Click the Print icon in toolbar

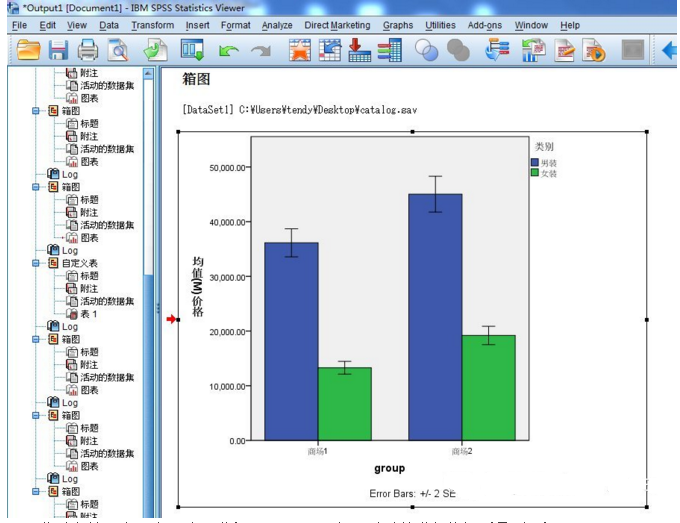coord(88,49)
